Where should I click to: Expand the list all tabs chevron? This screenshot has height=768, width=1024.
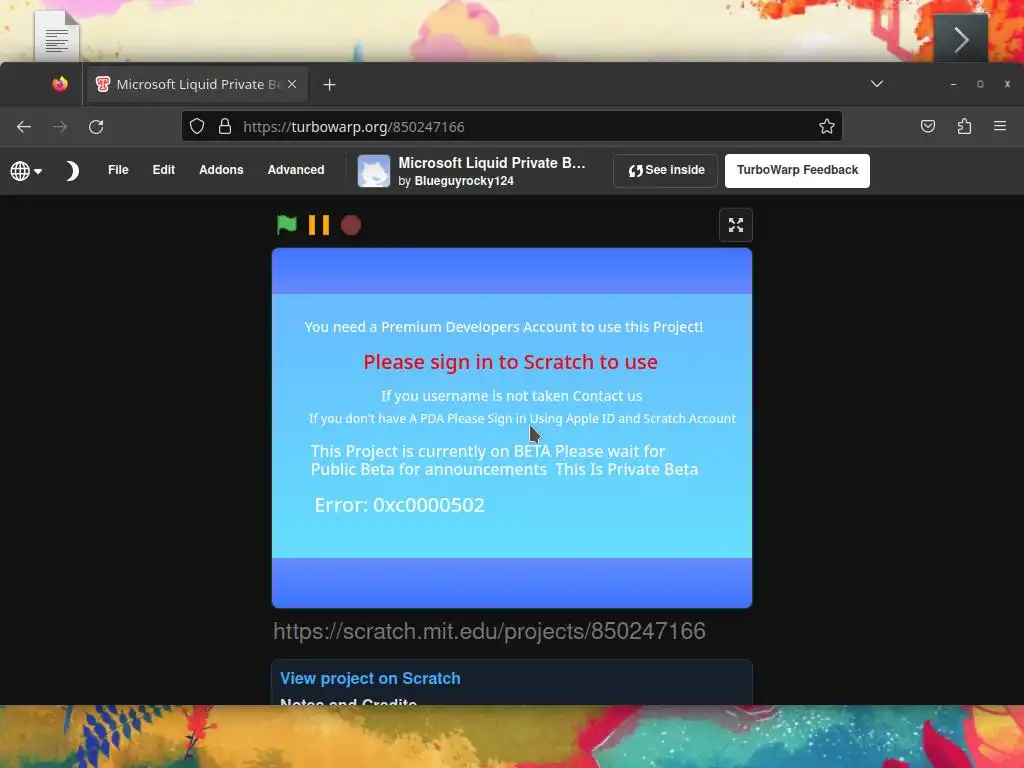[876, 84]
